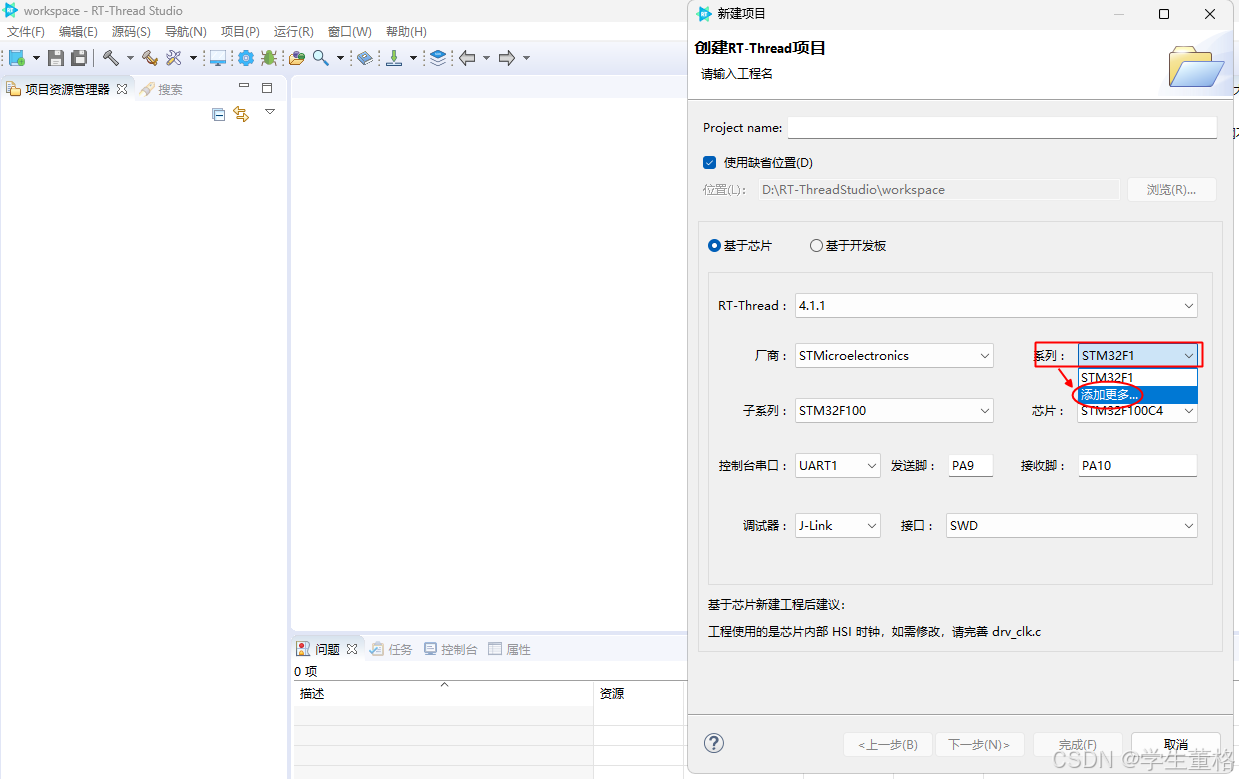Maximize the project explorer panel
Image resolution: width=1239 pixels, height=779 pixels.
click(x=267, y=88)
